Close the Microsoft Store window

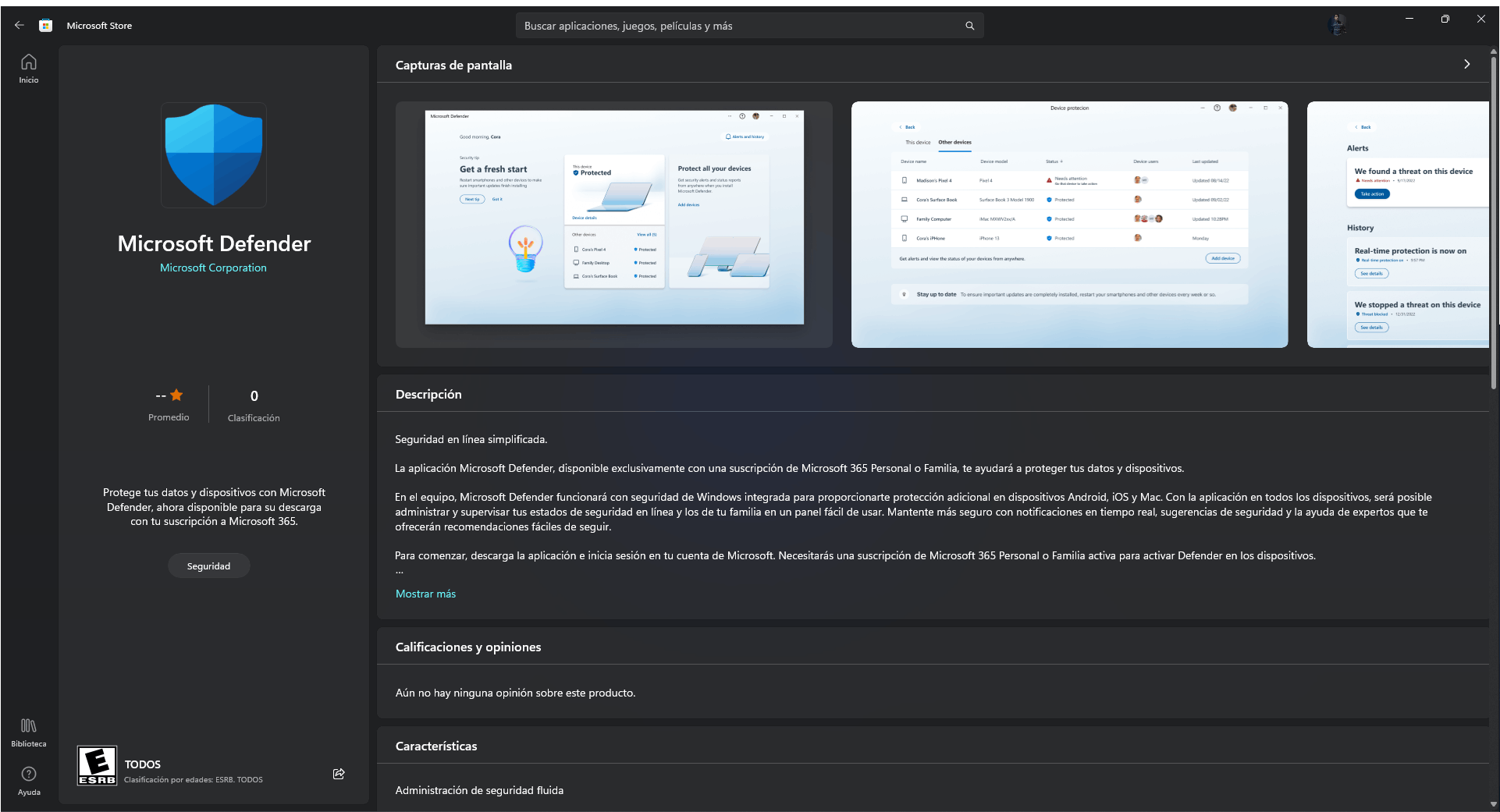pyautogui.click(x=1481, y=19)
